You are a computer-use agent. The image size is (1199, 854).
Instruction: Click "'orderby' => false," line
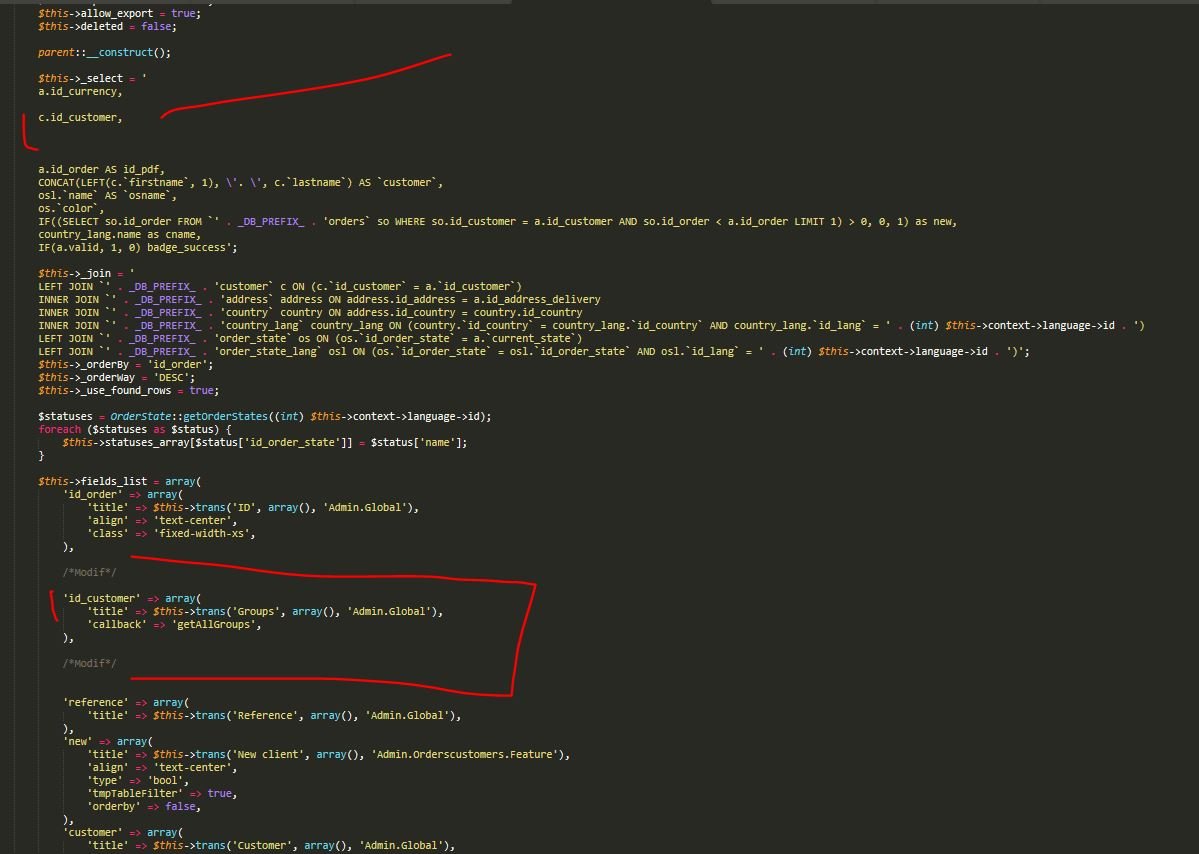click(x=144, y=807)
